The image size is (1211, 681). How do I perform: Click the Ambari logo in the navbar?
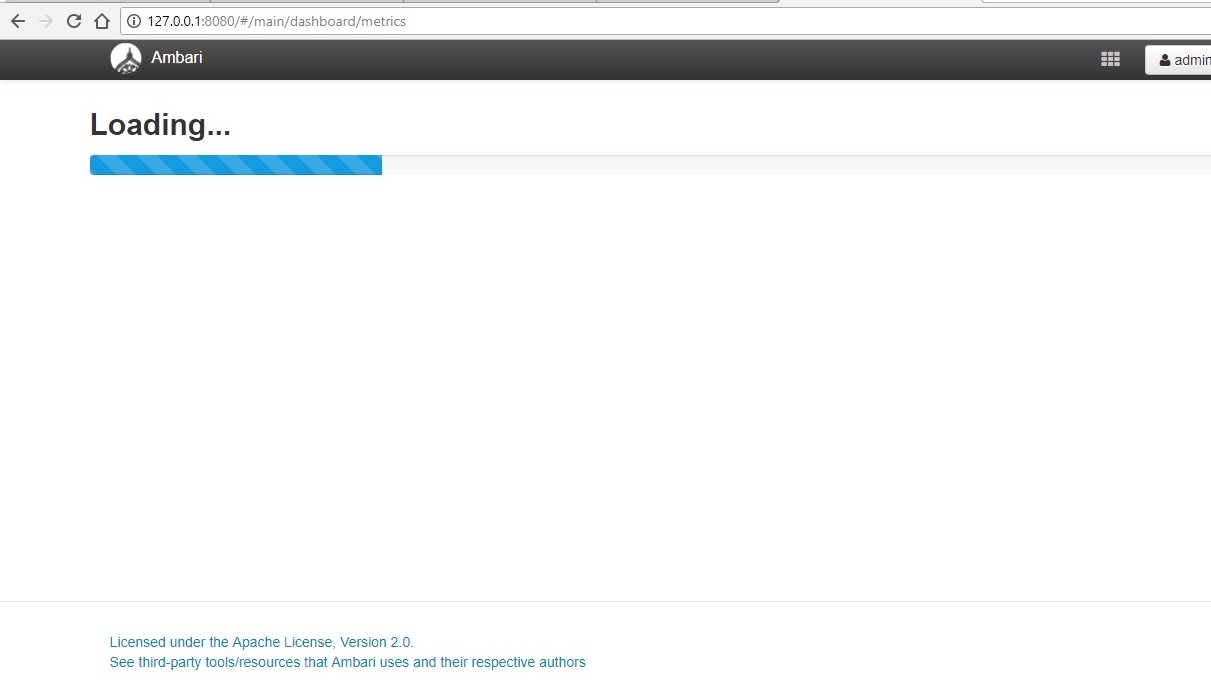125,58
